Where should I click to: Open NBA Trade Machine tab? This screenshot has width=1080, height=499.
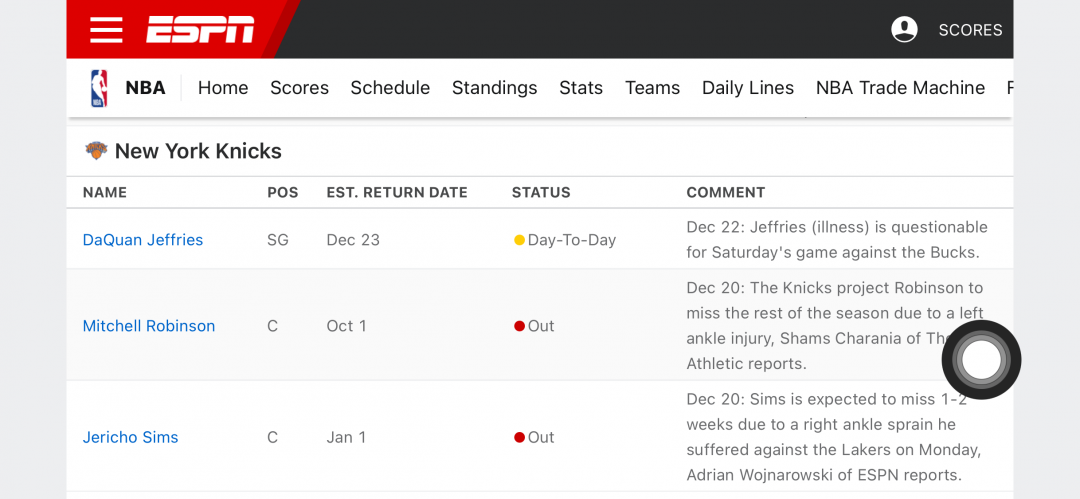[x=900, y=88]
